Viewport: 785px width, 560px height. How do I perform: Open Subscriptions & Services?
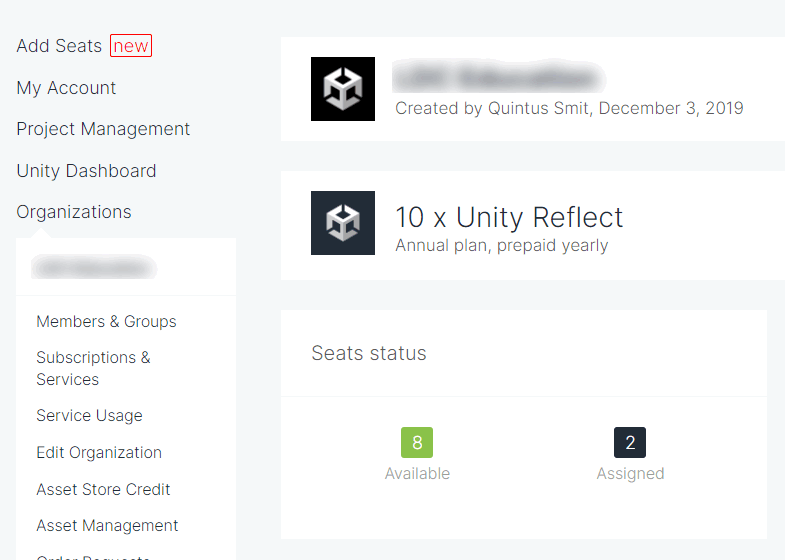point(93,368)
